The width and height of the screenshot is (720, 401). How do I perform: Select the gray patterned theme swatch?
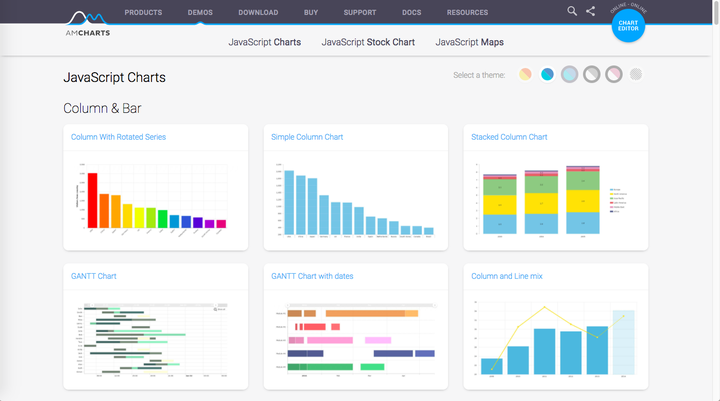[x=636, y=74]
